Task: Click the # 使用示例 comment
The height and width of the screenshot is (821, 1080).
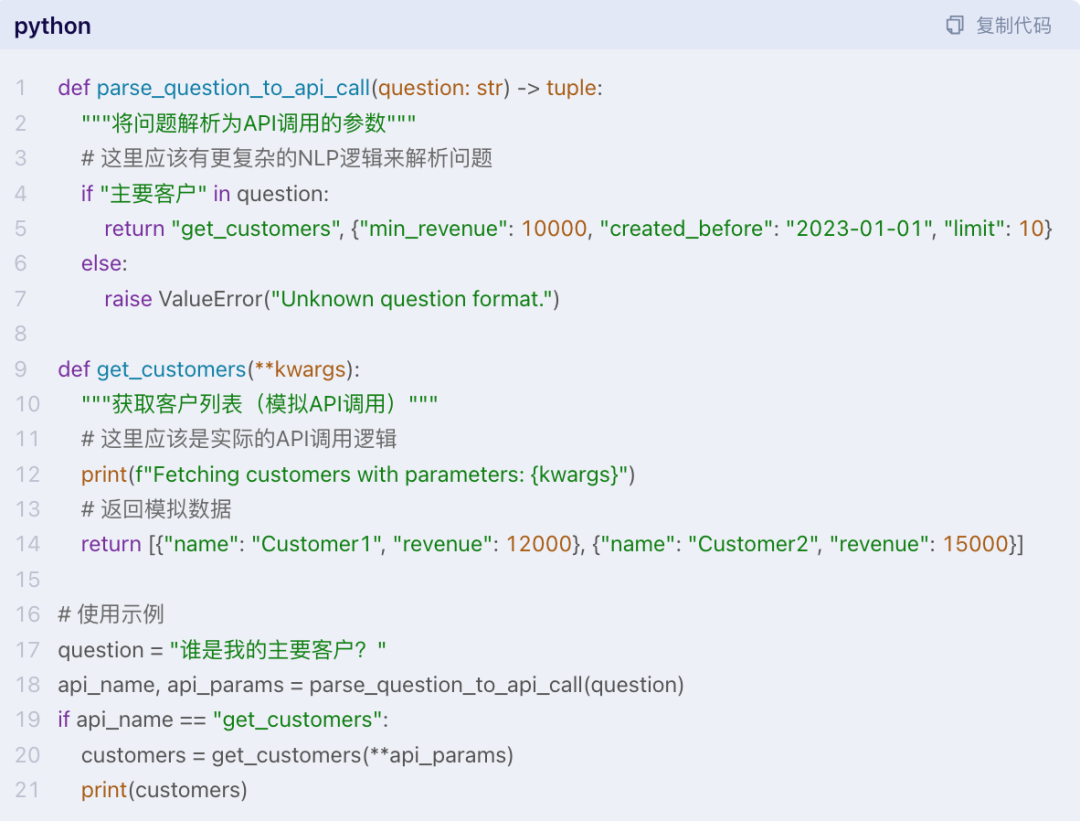Action: (x=111, y=614)
